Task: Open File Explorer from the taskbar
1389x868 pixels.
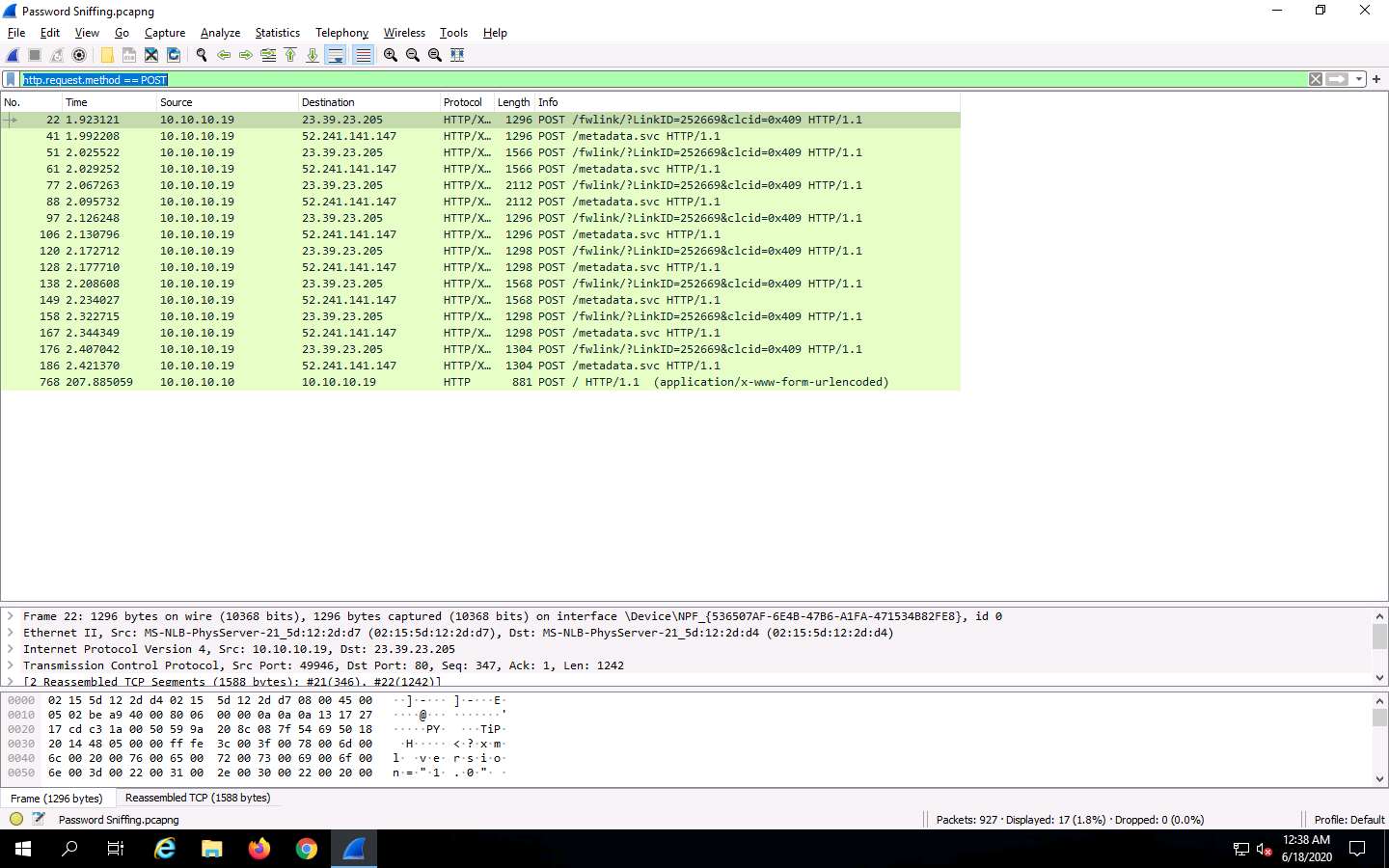Action: pos(212,849)
